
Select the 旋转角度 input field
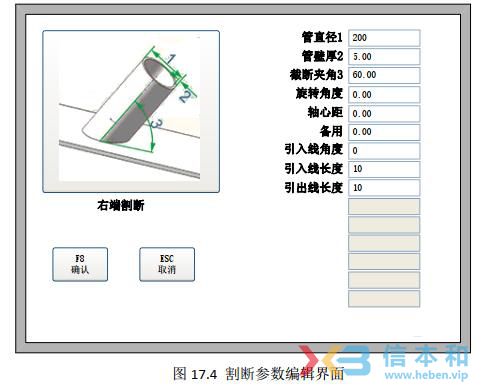tap(384, 95)
